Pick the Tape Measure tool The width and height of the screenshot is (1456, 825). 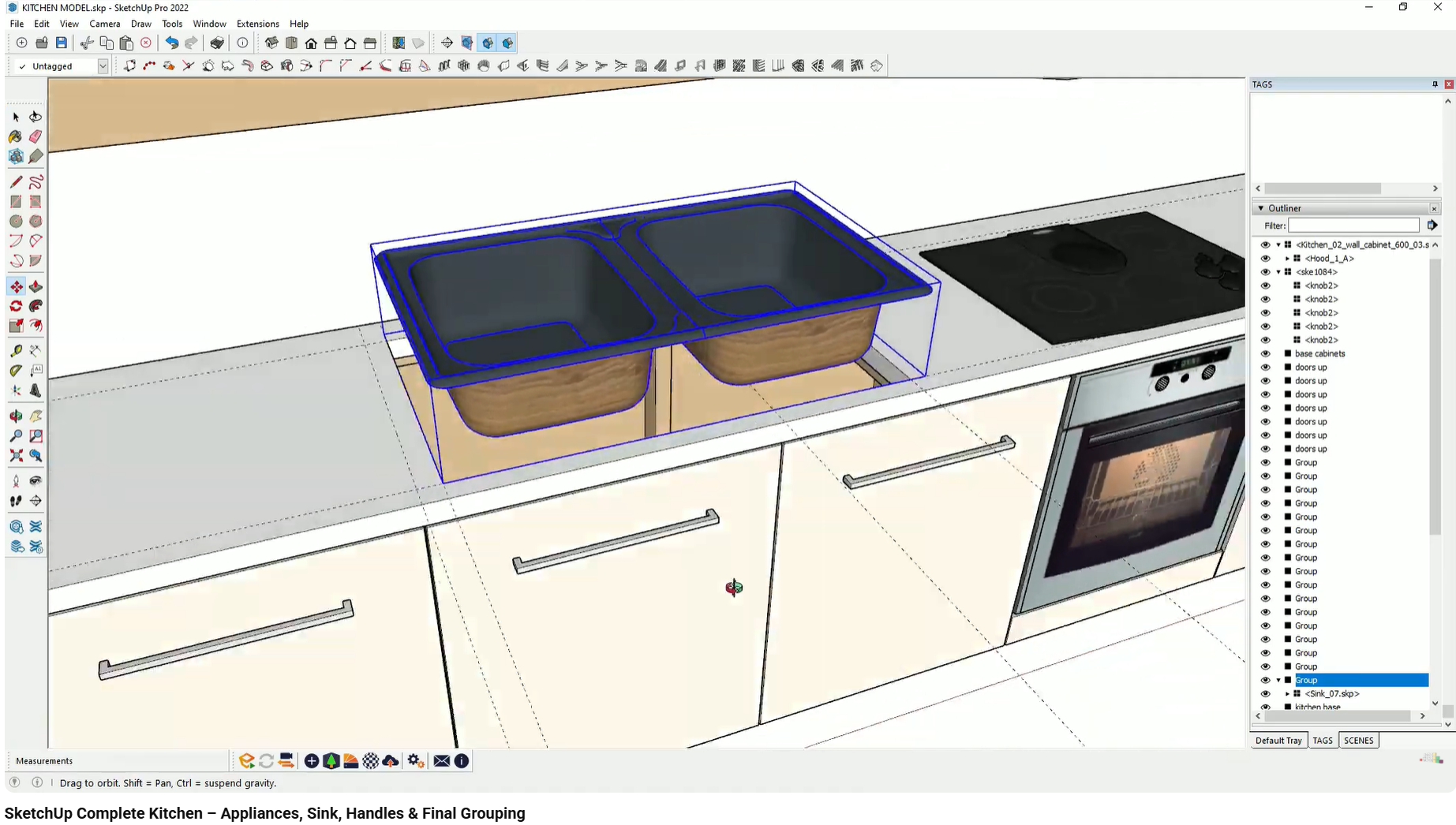click(x=16, y=350)
